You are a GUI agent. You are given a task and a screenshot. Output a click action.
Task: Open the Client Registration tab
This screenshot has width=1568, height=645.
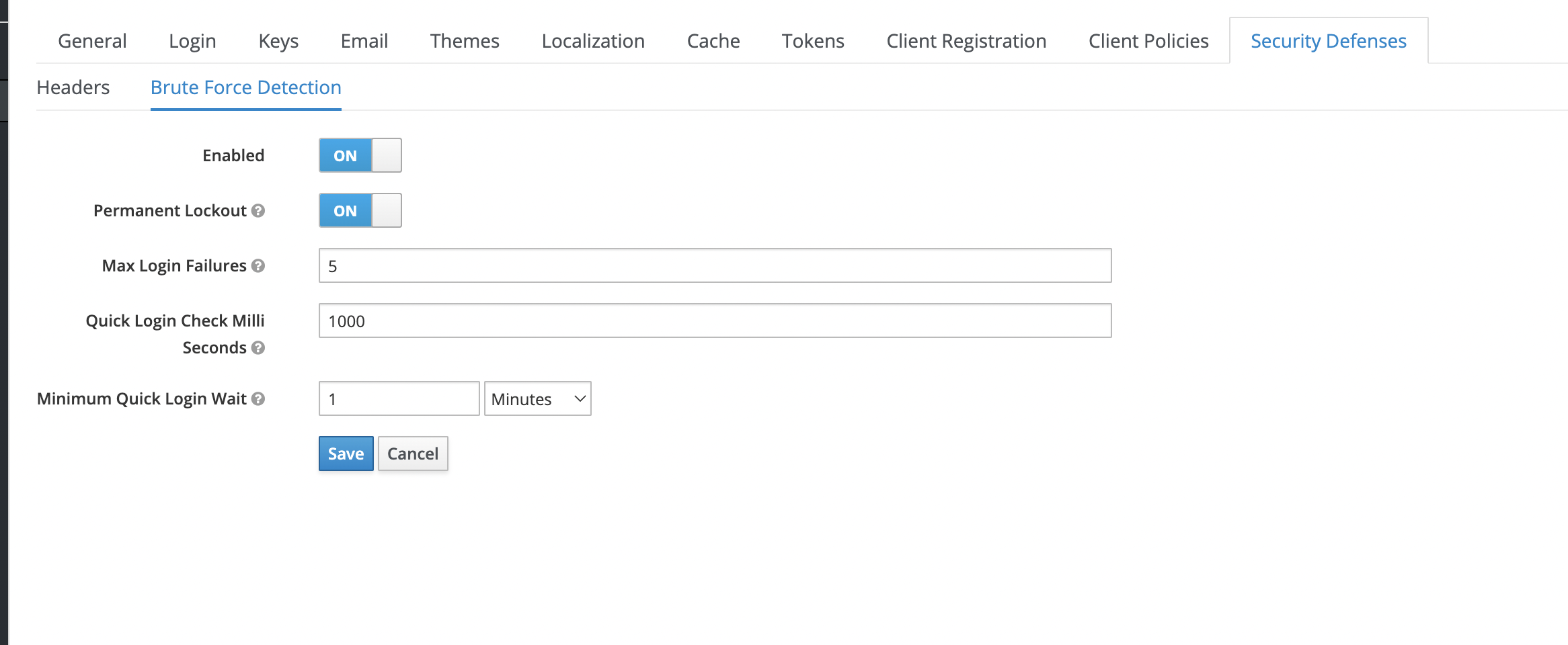point(966,40)
